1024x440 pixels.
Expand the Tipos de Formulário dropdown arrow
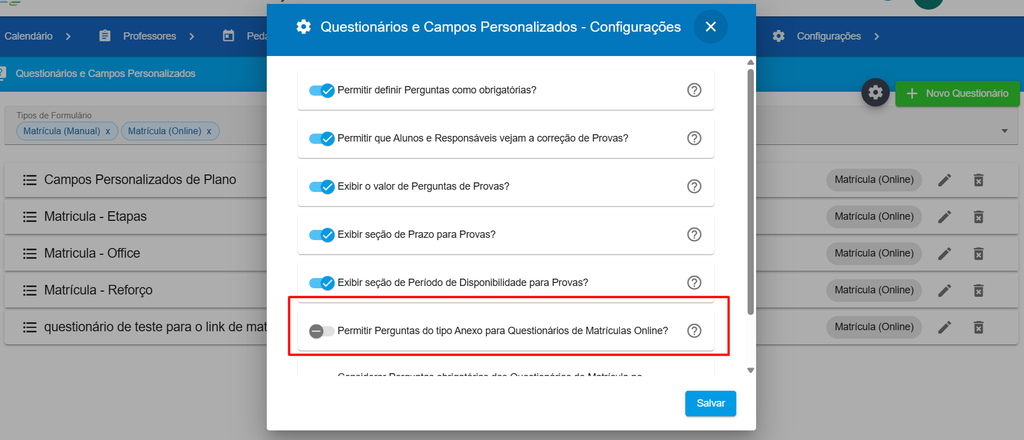tap(1004, 131)
